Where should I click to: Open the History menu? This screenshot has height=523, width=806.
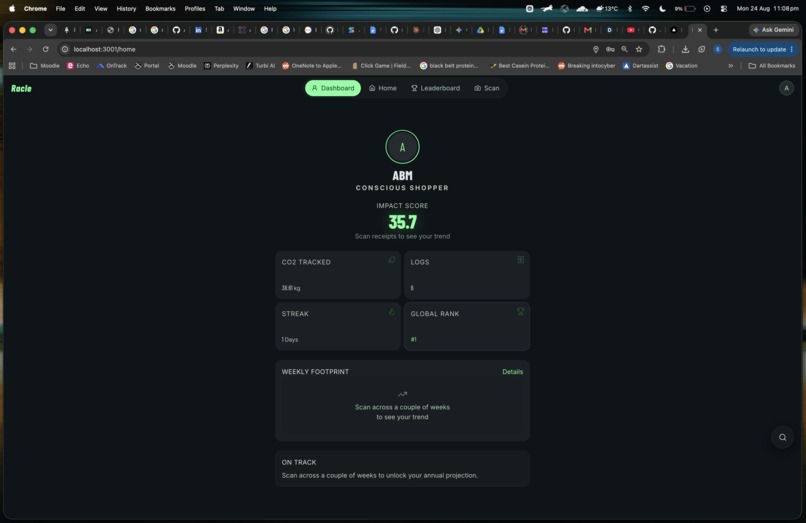(x=126, y=9)
